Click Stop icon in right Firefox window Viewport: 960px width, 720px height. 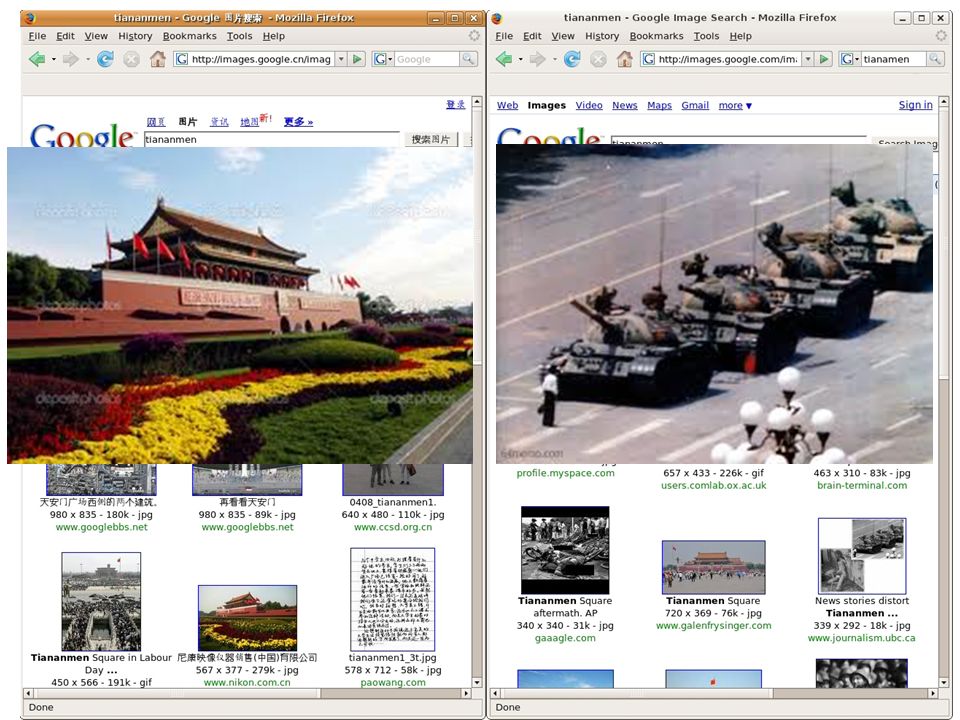pyautogui.click(x=598, y=59)
